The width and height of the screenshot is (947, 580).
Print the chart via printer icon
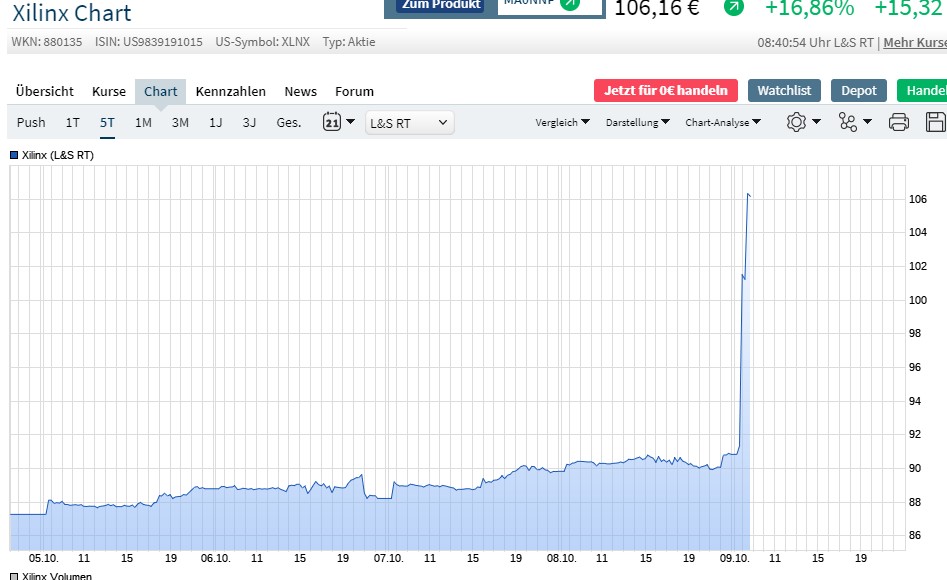(899, 122)
